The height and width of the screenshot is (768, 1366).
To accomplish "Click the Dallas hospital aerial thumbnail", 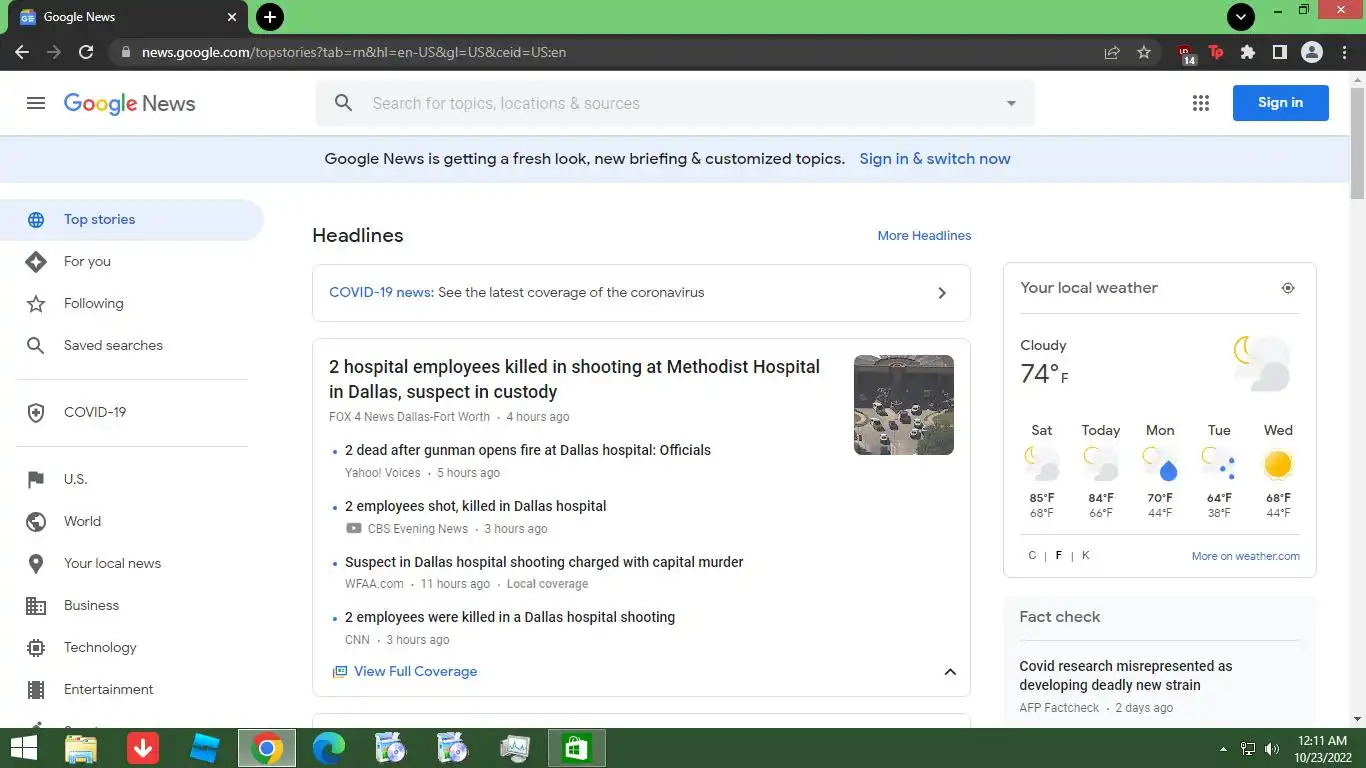I will pyautogui.click(x=904, y=405).
